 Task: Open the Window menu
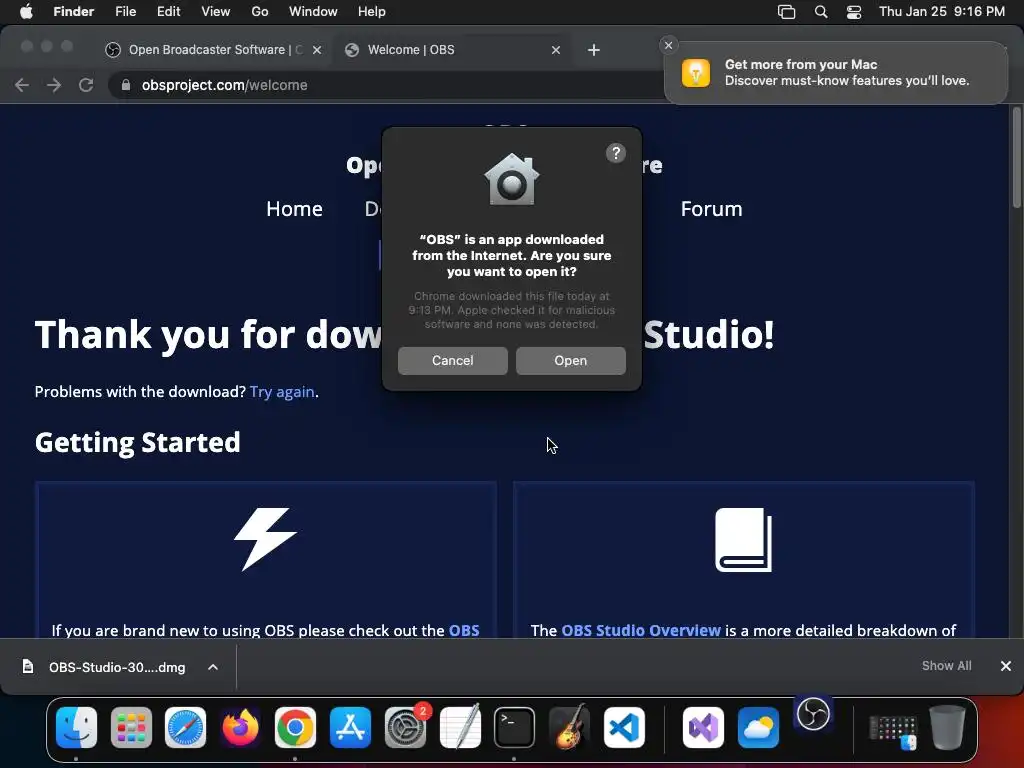point(313,12)
